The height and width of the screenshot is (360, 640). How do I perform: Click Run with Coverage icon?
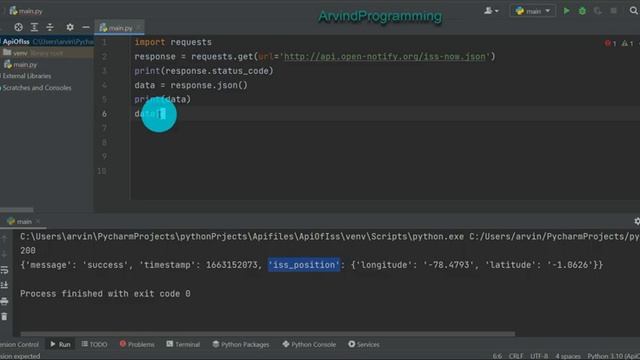pyautogui.click(x=598, y=11)
